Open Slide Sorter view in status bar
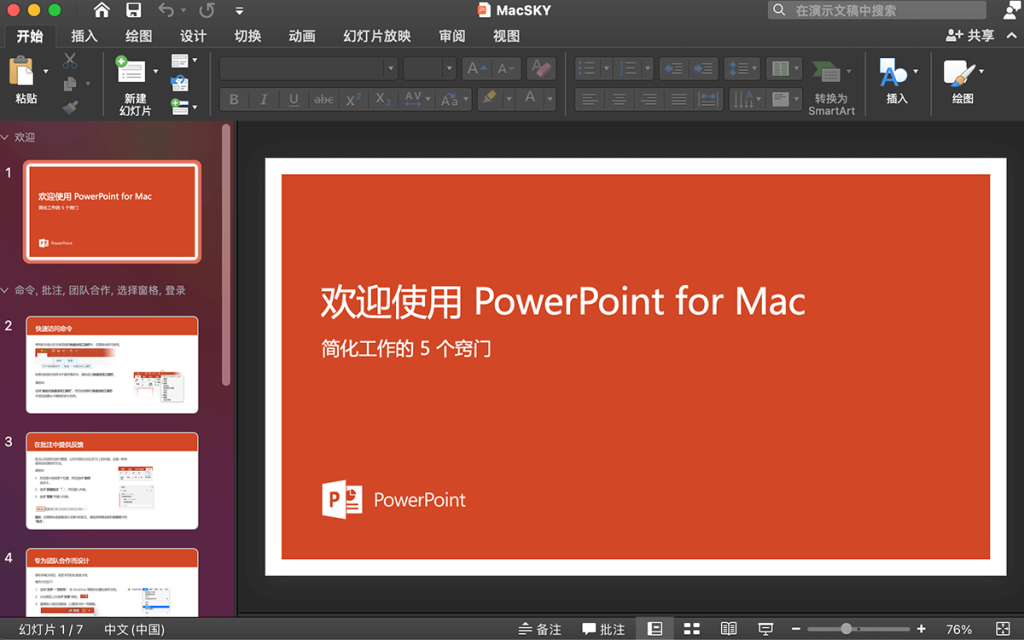This screenshot has width=1024, height=640. coord(692,629)
